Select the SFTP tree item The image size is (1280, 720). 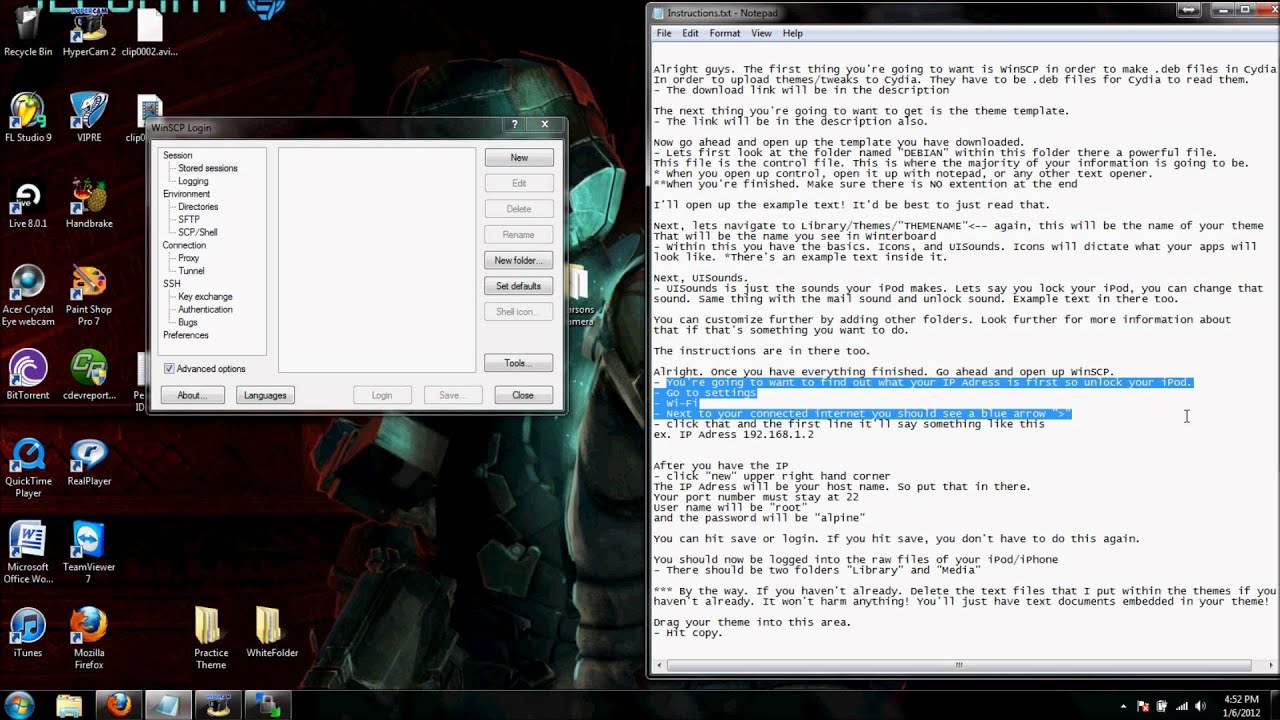pyautogui.click(x=189, y=219)
